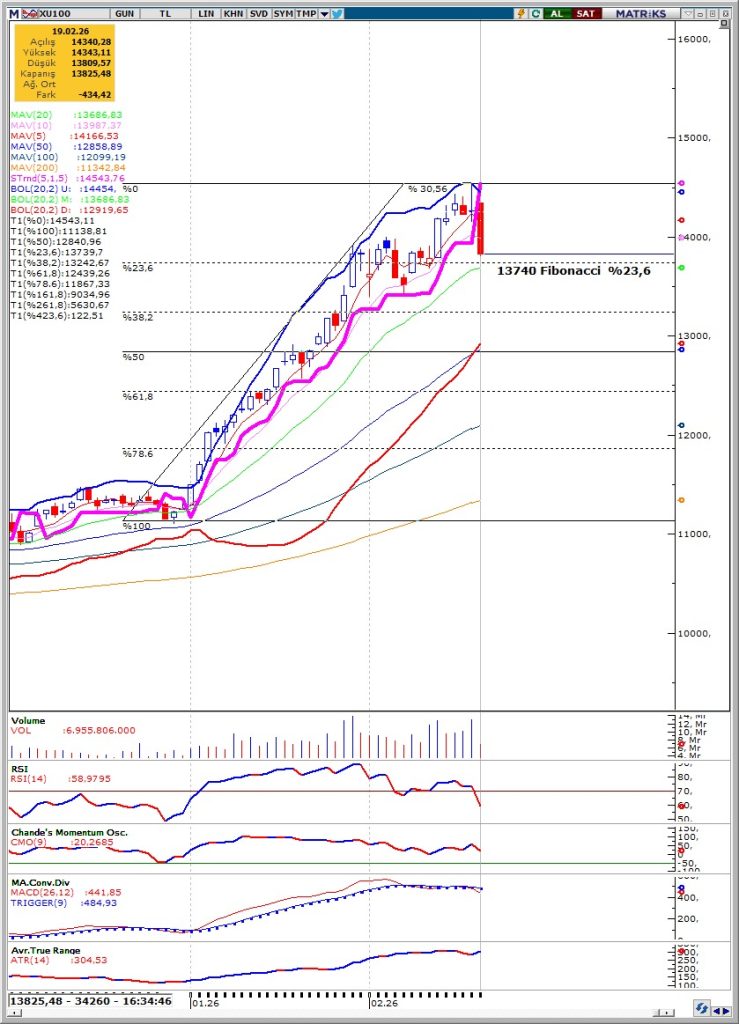
Task: Select the SYM toolbar item
Action: pos(283,13)
